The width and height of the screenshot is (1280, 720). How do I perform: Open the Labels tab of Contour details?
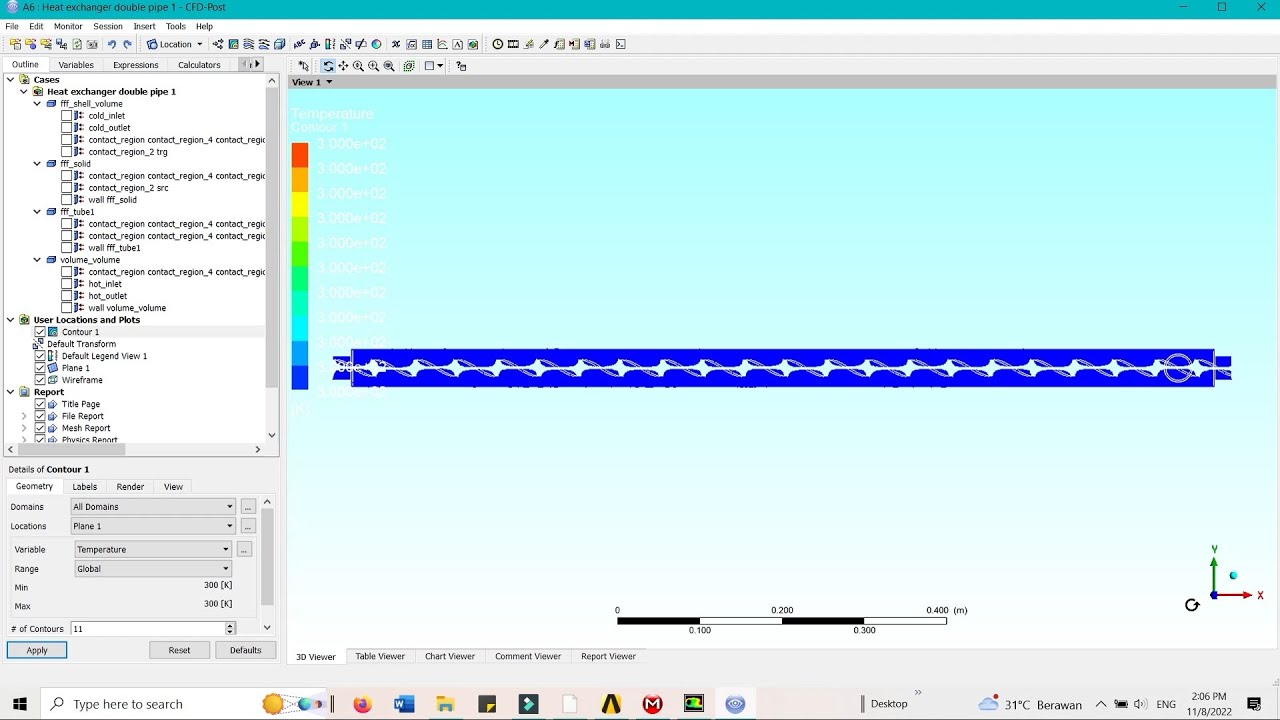click(x=85, y=487)
